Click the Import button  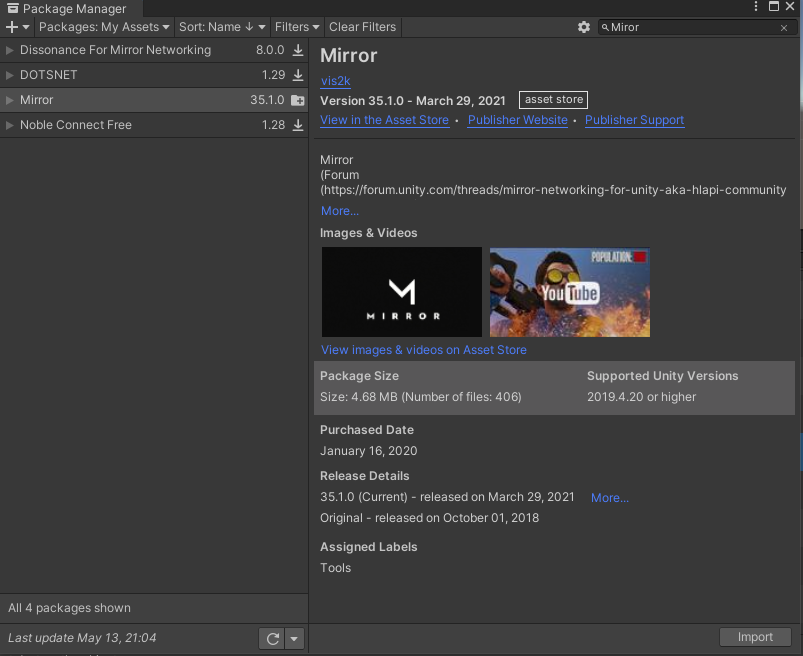point(755,637)
